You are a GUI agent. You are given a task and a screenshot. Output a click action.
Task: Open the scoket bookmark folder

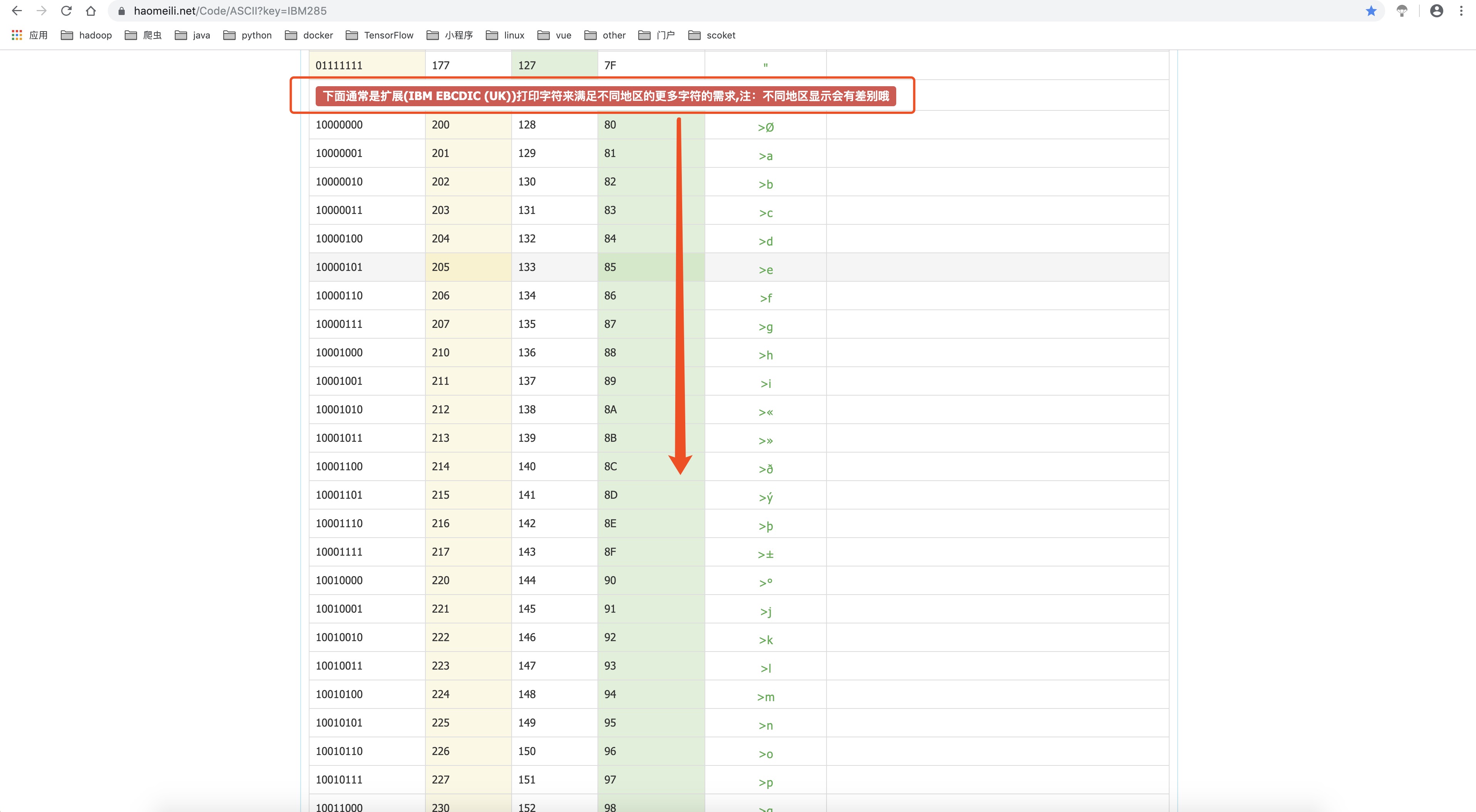(x=712, y=35)
